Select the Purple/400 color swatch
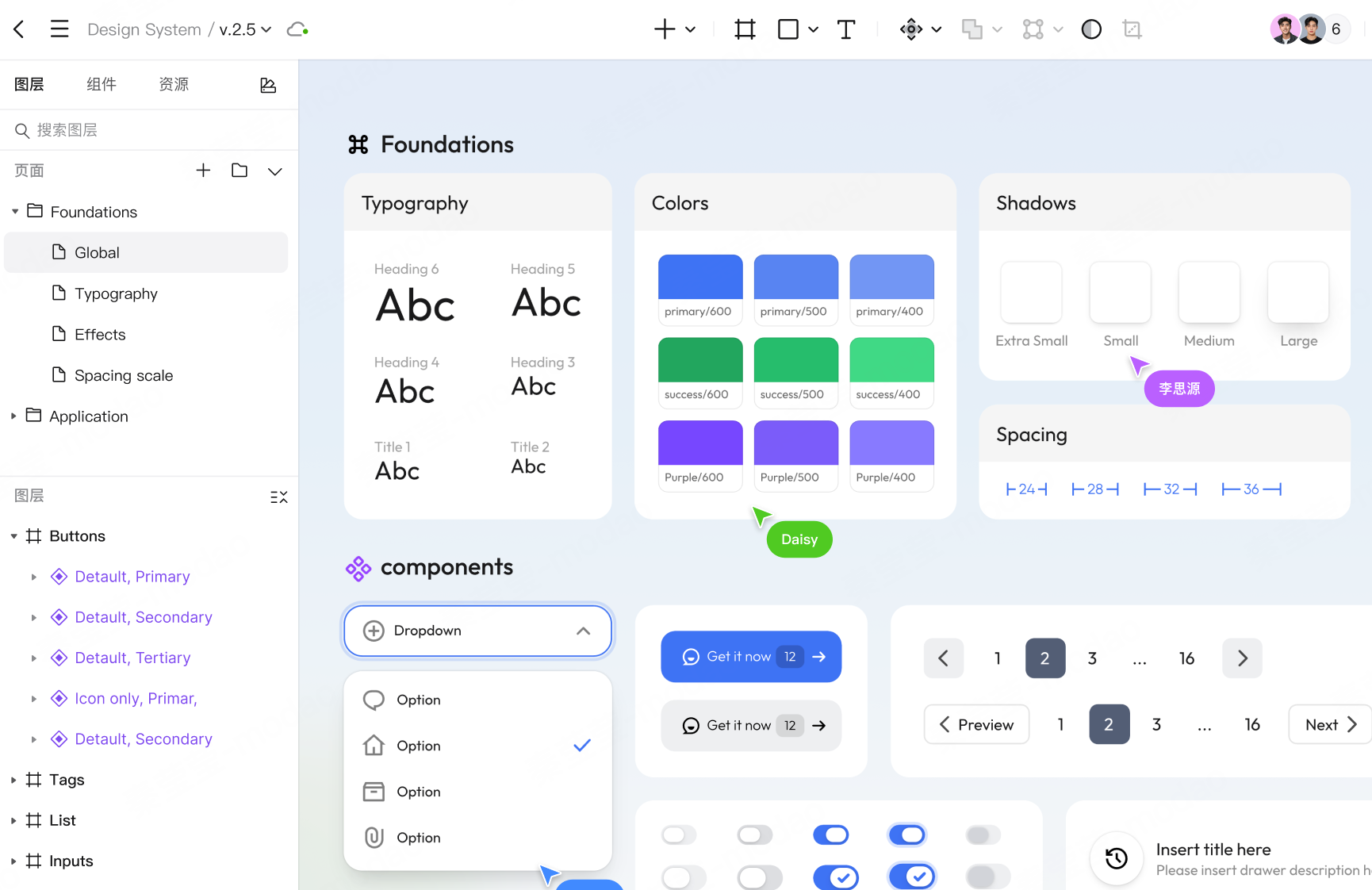1372x890 pixels. click(891, 456)
